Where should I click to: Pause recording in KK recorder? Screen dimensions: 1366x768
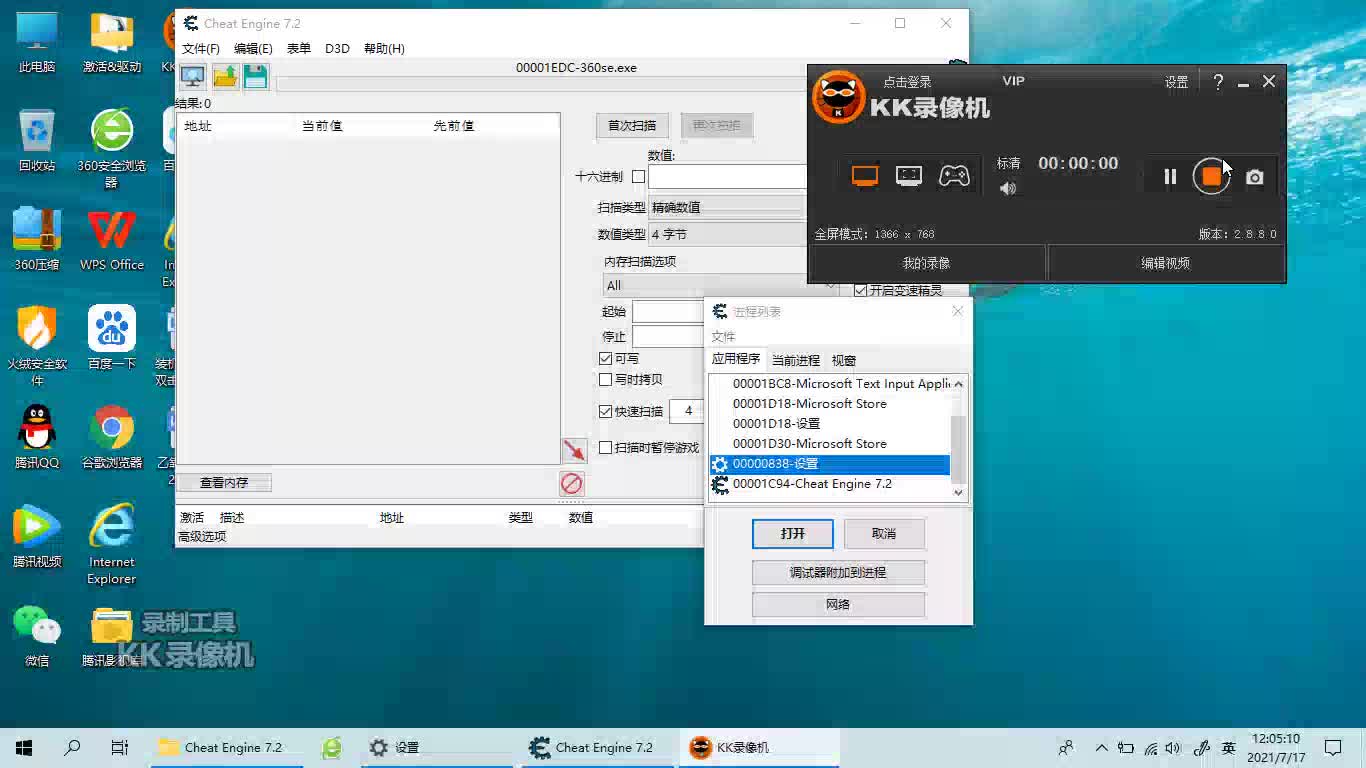coord(1170,177)
